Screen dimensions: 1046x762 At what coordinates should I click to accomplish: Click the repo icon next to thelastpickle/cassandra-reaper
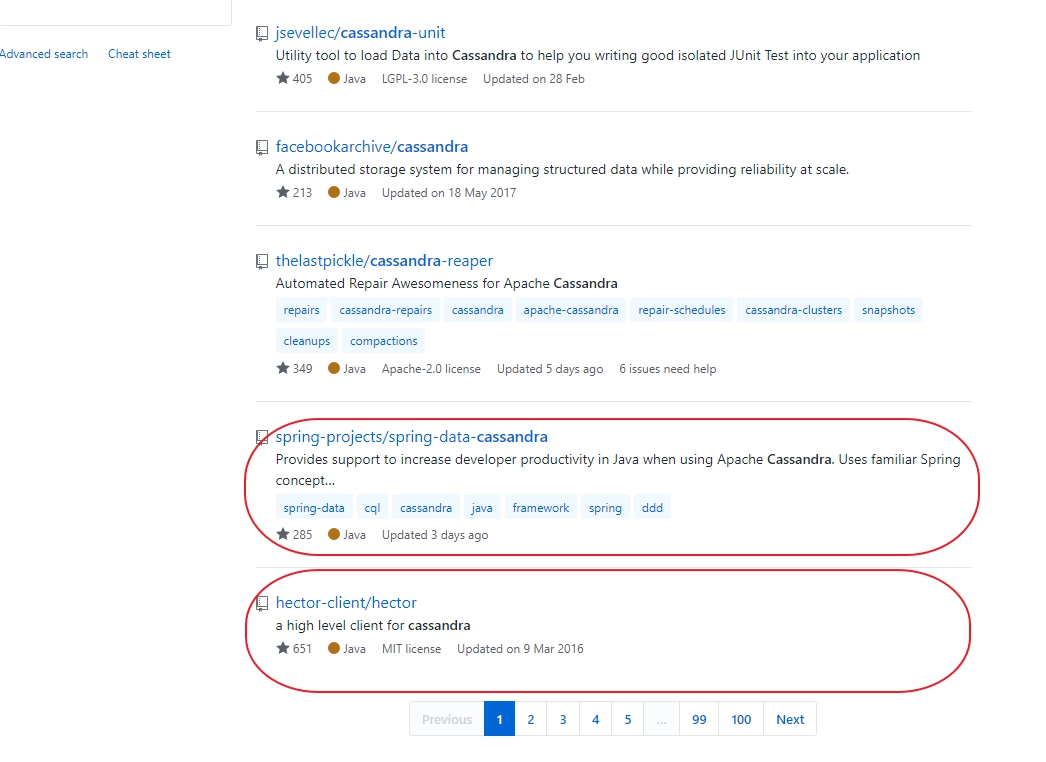coord(262,262)
